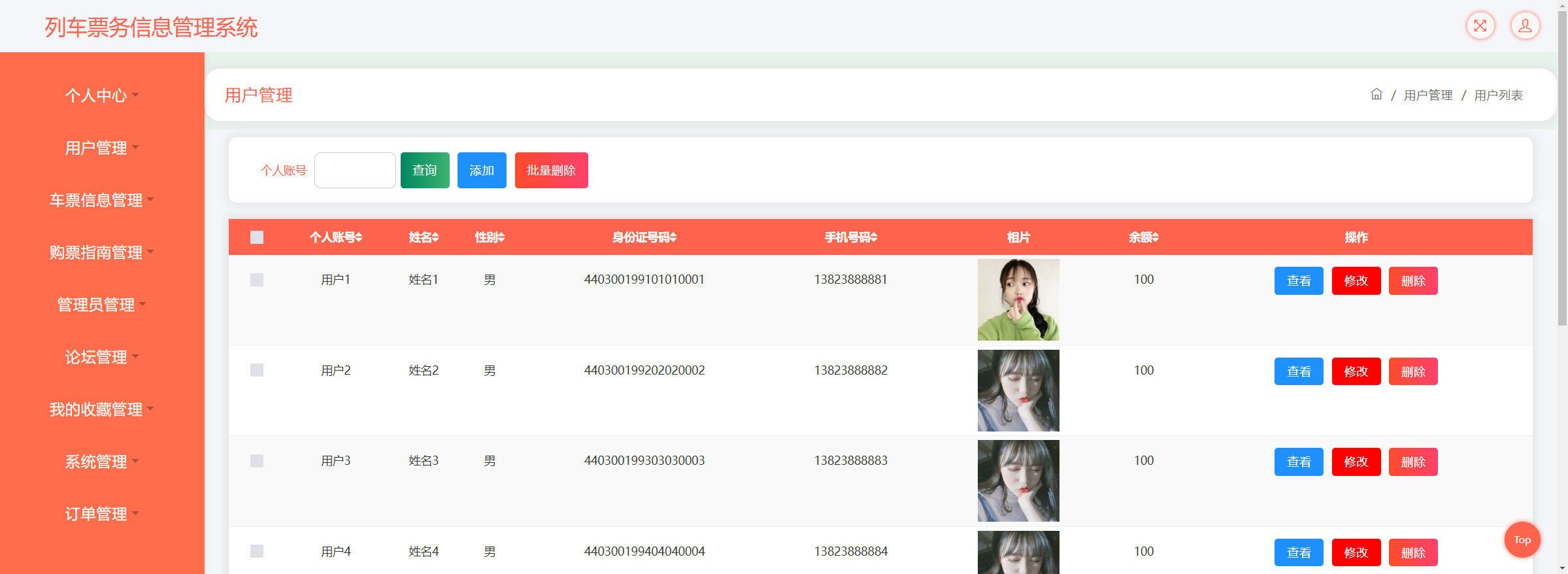
Task: Click the 列车票务信息管理系统 title
Action: 151,27
